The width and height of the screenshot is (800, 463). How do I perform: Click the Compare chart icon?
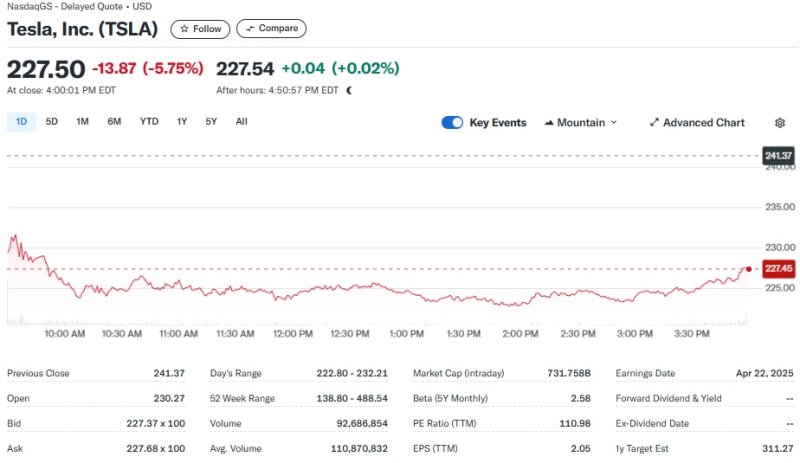[250, 29]
